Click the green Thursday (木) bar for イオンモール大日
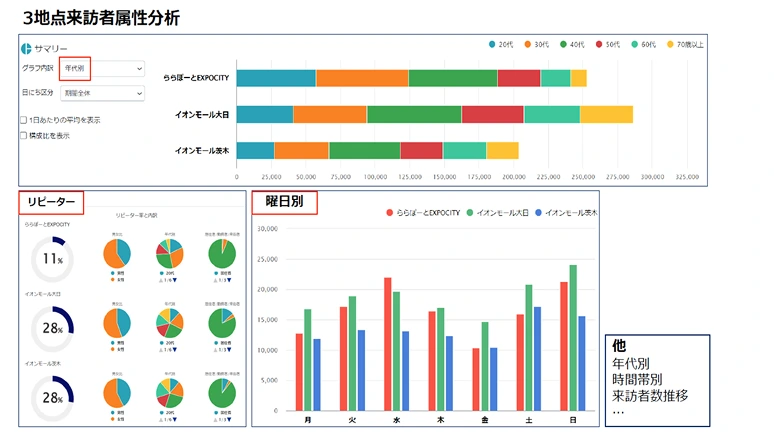The height and width of the screenshot is (433, 774). point(441,359)
